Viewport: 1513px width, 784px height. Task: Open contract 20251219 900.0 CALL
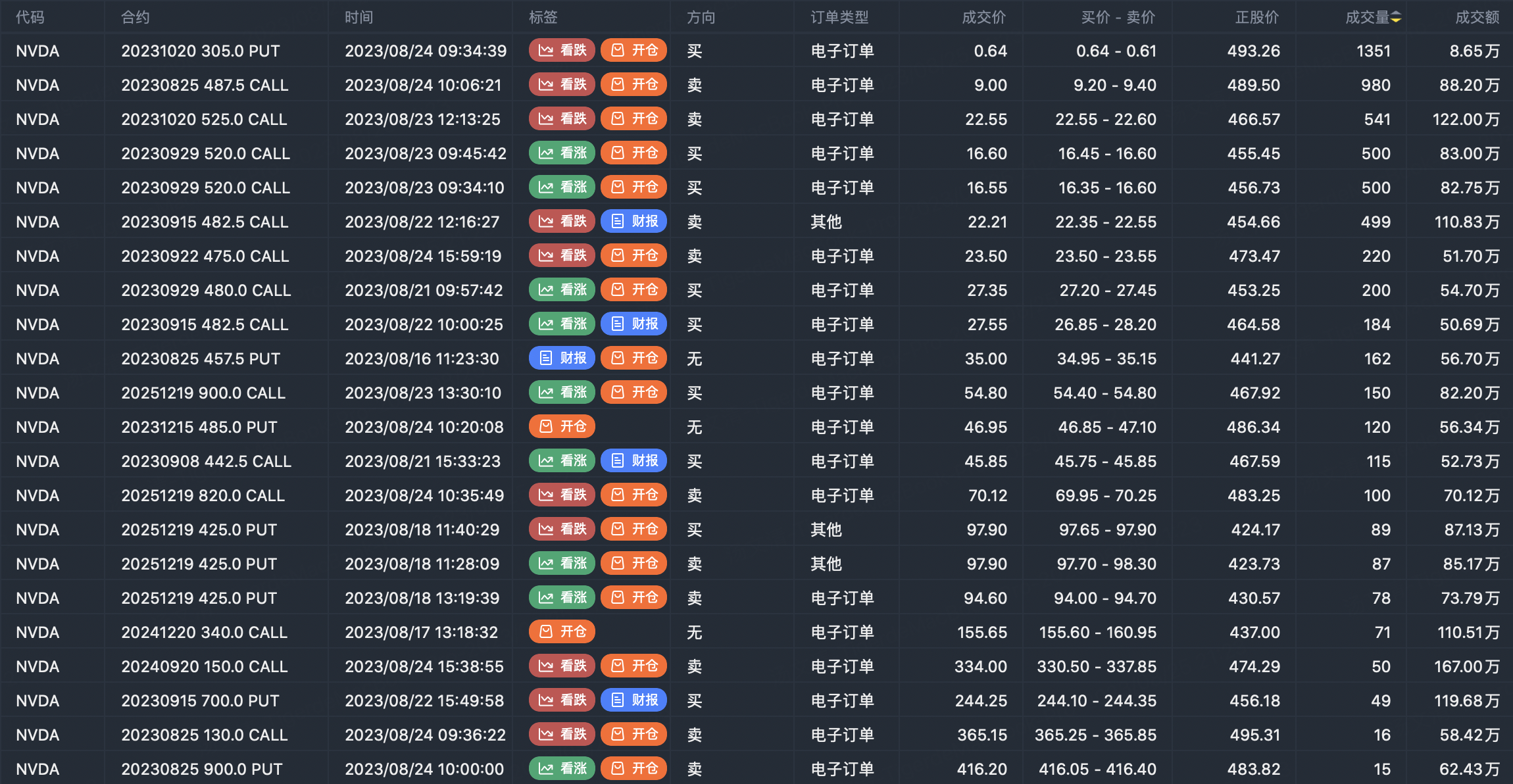[203, 393]
